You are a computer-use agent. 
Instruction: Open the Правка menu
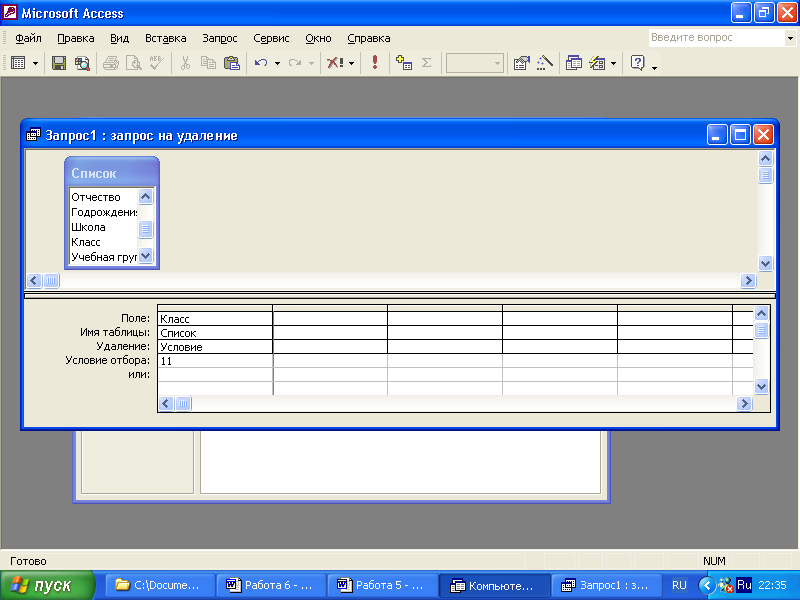(76, 38)
